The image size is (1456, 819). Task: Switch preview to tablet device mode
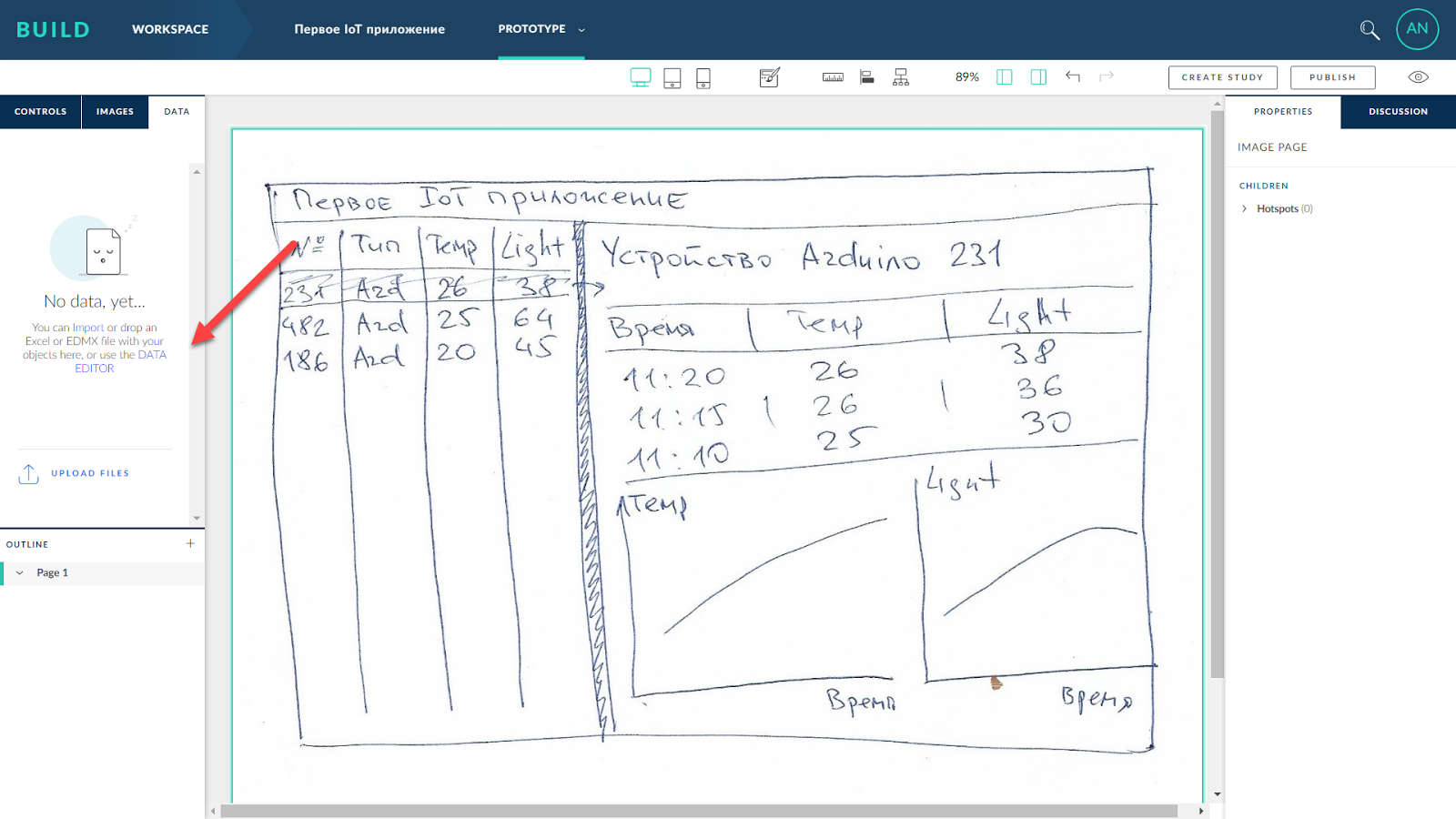(x=672, y=77)
